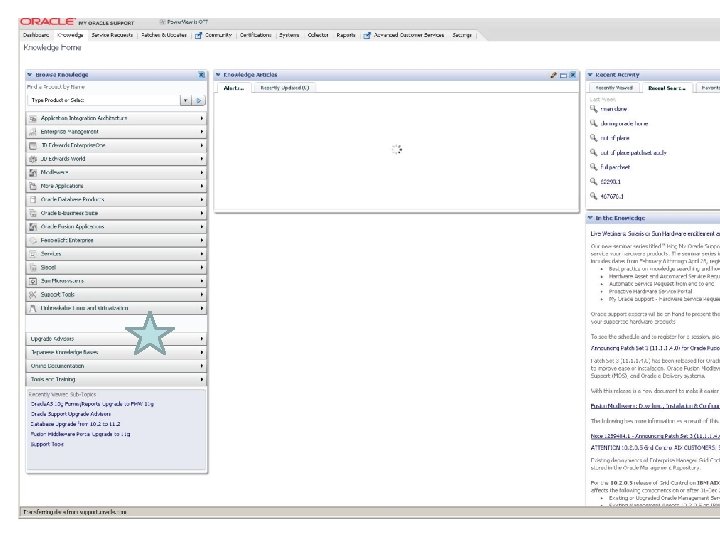Viewport: 720px width, 540px height.
Task: Open the Oracle Support Upgrade Advisors link
Action: [x=70, y=414]
